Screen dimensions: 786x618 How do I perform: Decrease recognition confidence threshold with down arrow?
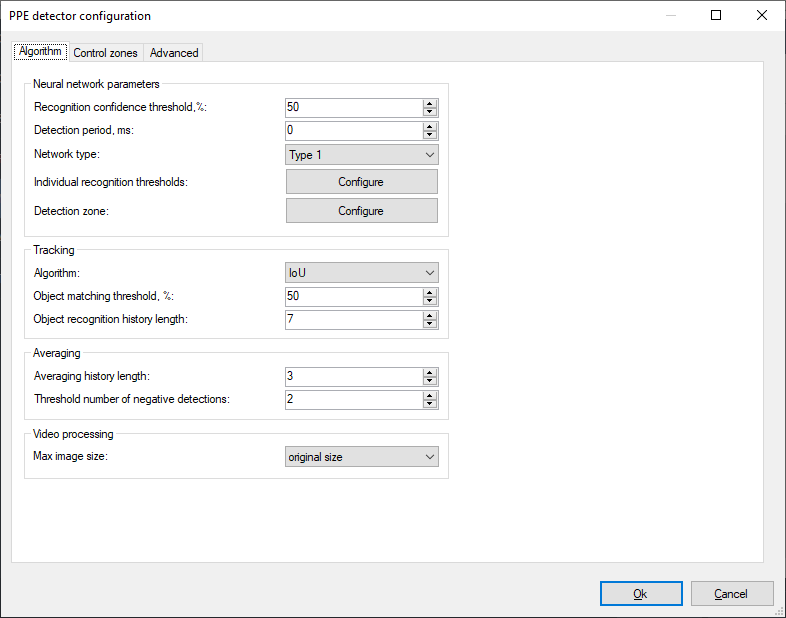tap(430, 112)
